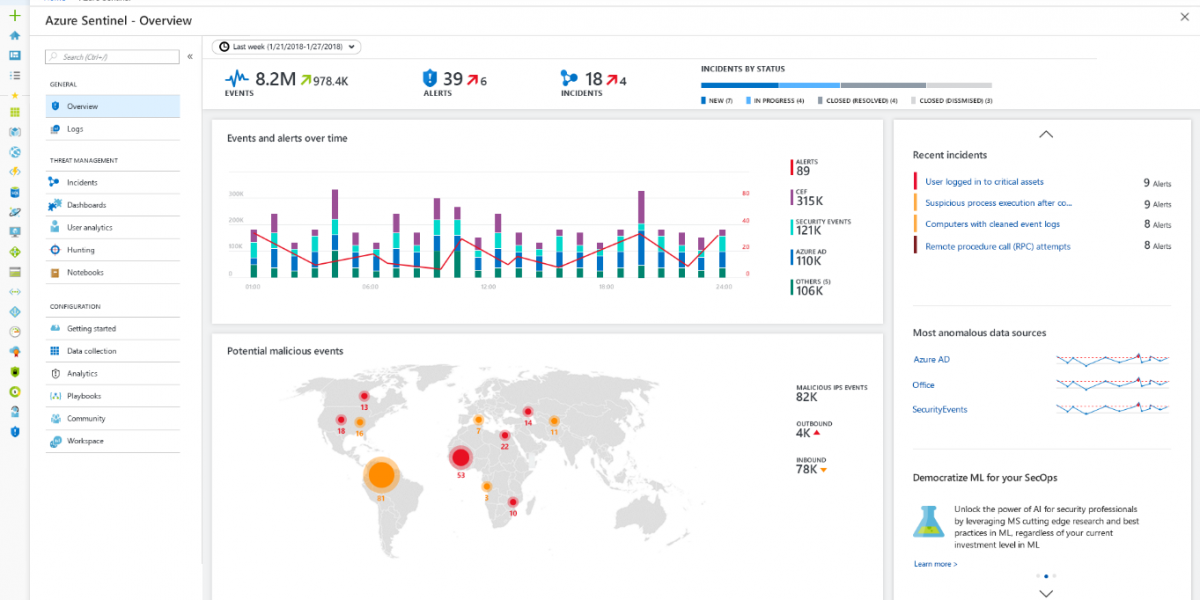Click the red map bubble labeled 14
Viewport: 1200px width, 600px height.
point(528,411)
